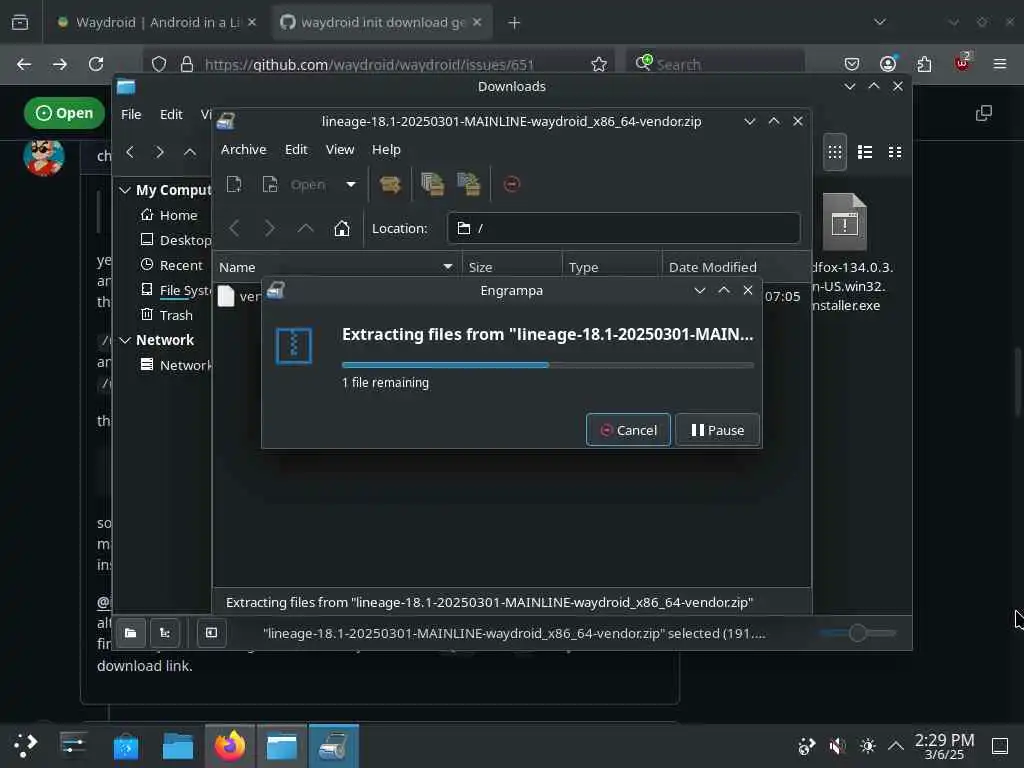Sort by the Size column header
1024x768 pixels.
pos(512,267)
